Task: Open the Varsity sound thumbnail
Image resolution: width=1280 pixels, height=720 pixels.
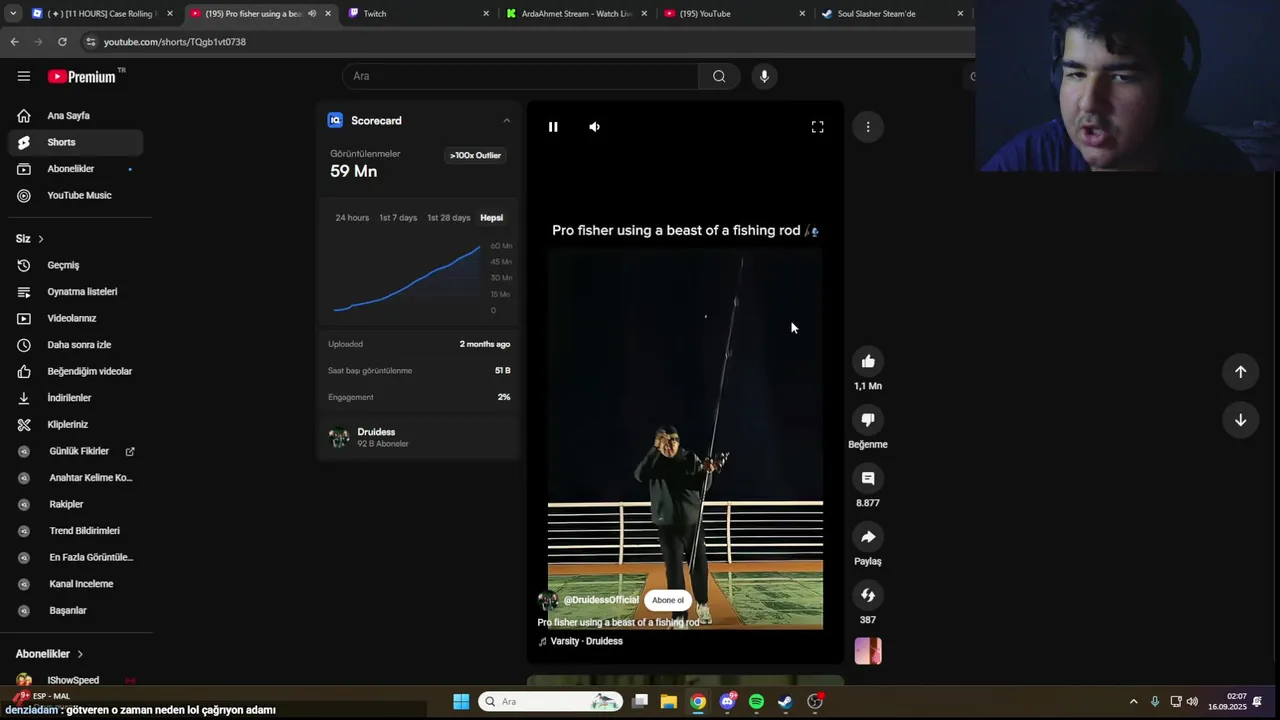Action: 868,651
